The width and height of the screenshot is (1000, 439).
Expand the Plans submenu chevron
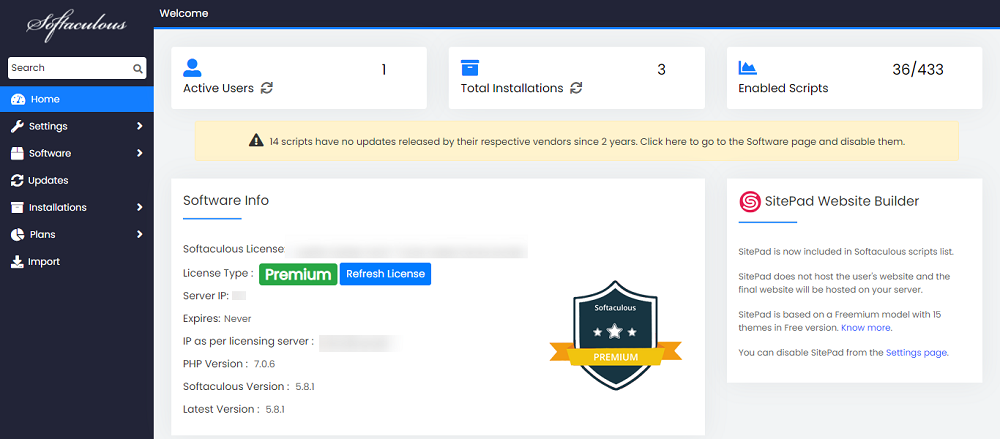(x=140, y=235)
